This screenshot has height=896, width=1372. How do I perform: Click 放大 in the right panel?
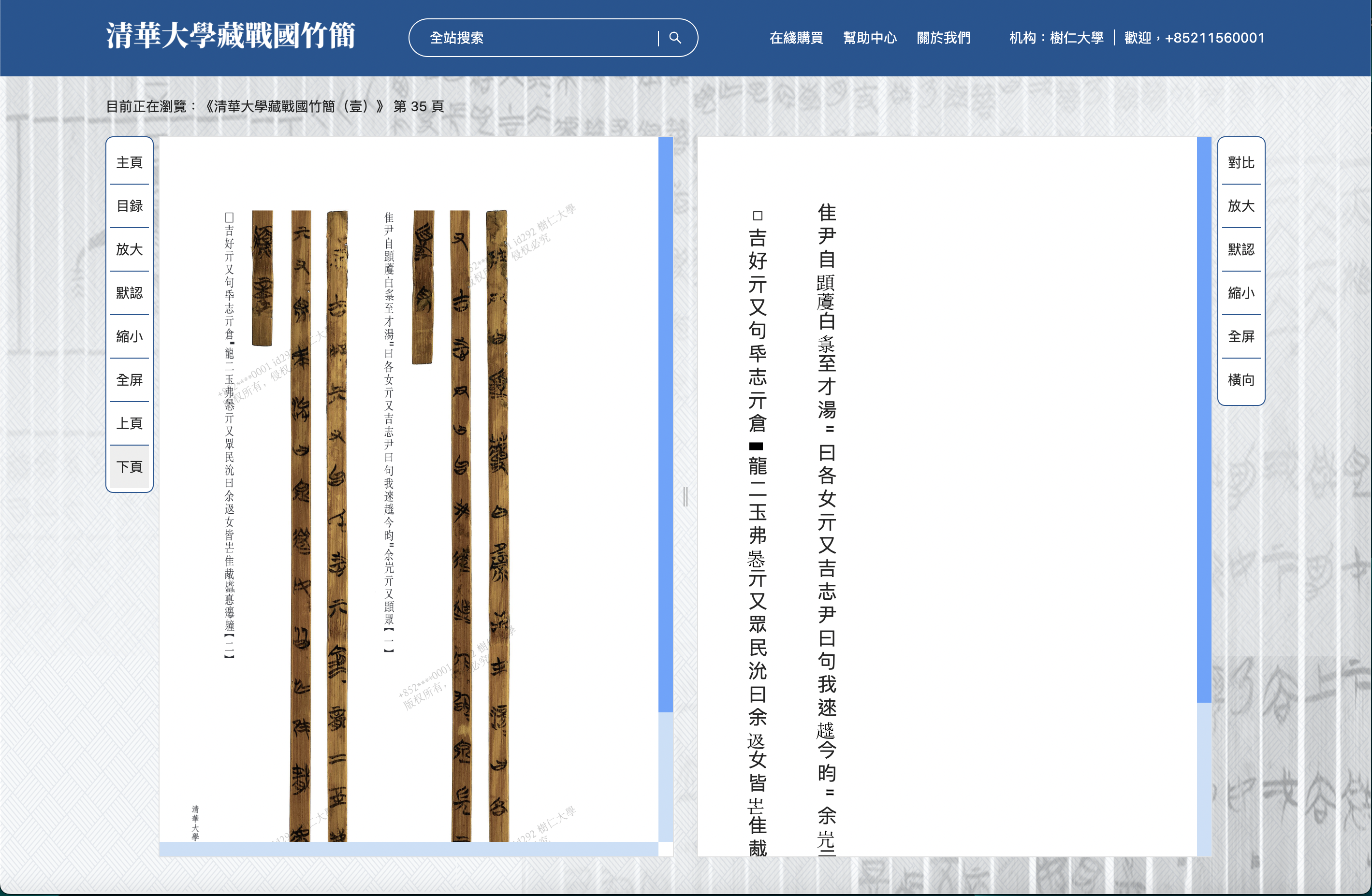point(1241,206)
